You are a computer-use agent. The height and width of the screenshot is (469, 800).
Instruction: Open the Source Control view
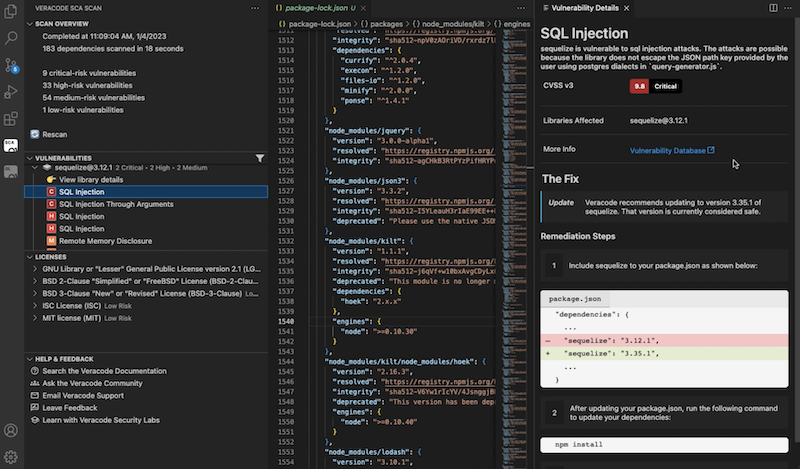pyautogui.click(x=11, y=65)
